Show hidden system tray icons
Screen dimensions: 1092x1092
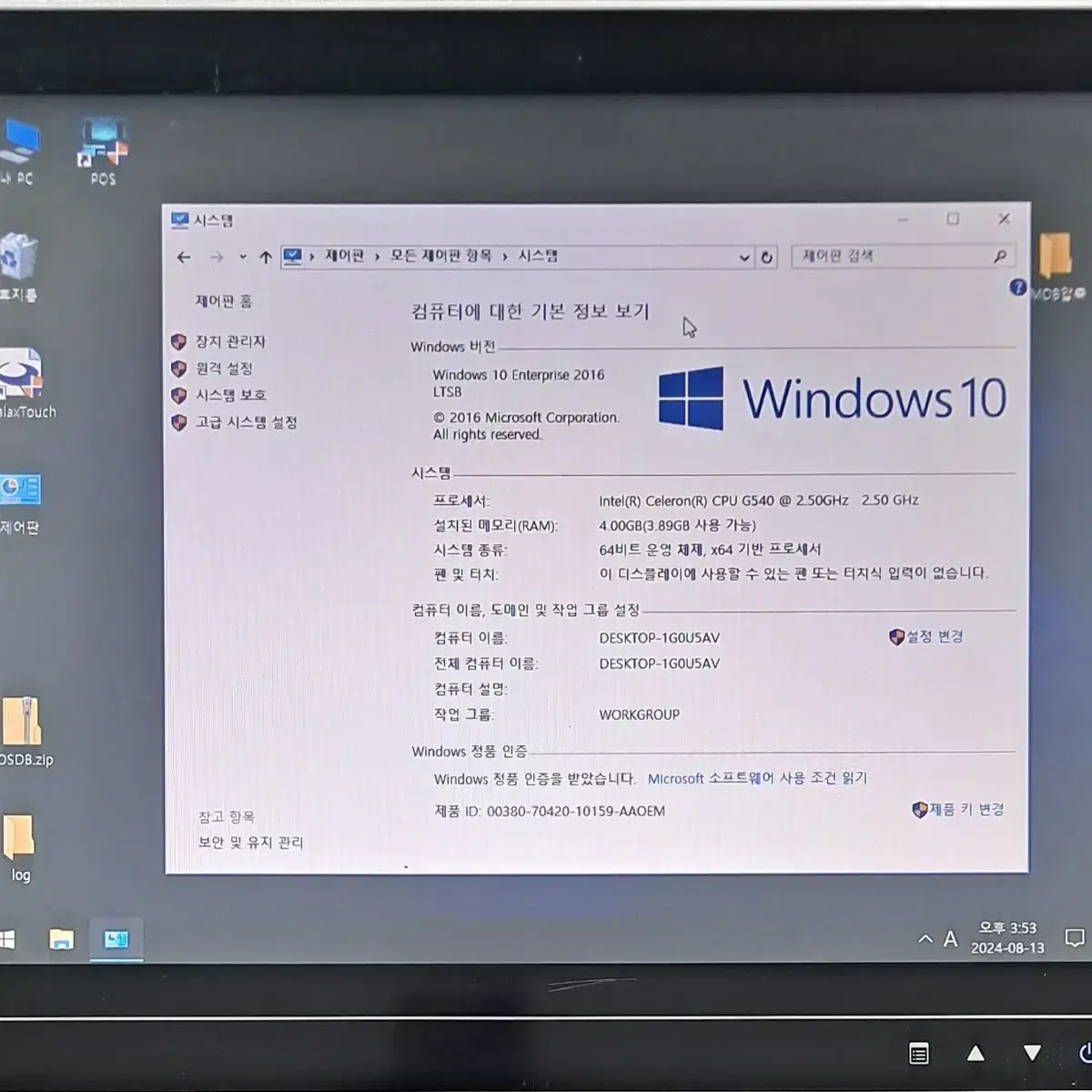click(925, 938)
